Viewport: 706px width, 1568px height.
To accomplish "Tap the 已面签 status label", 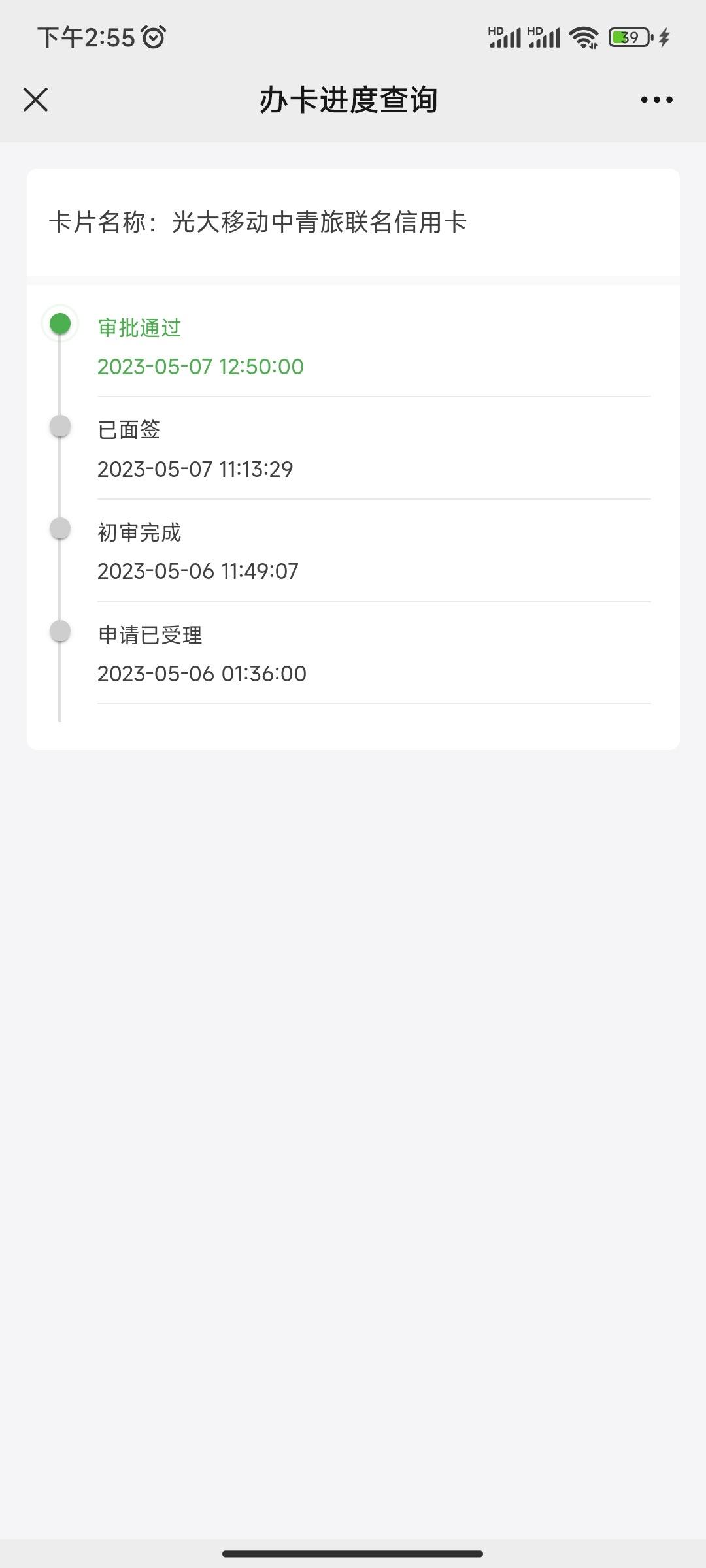I will tap(129, 430).
